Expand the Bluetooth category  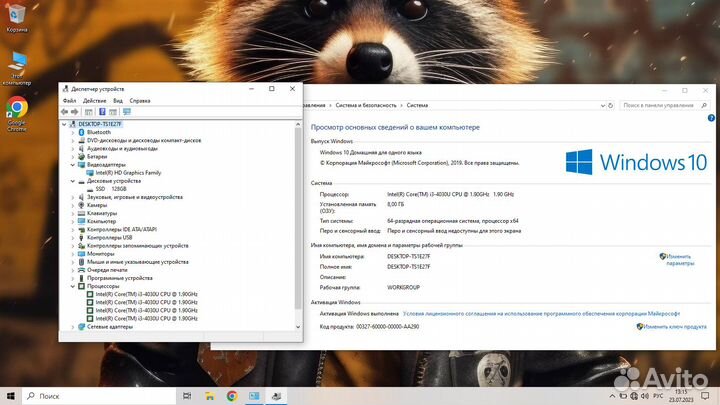pyautogui.click(x=73, y=132)
